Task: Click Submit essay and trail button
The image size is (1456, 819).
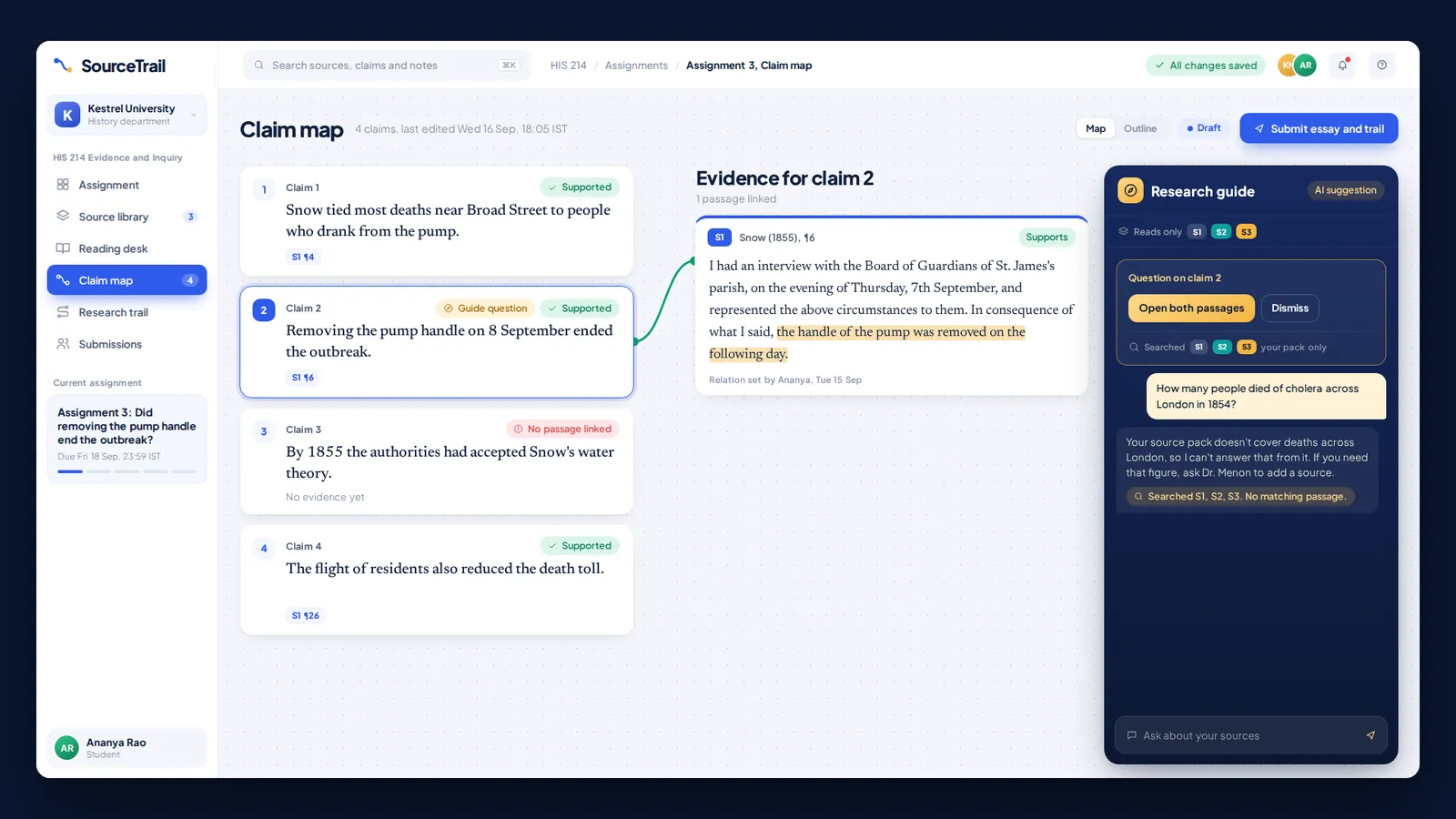Action: (x=1319, y=128)
